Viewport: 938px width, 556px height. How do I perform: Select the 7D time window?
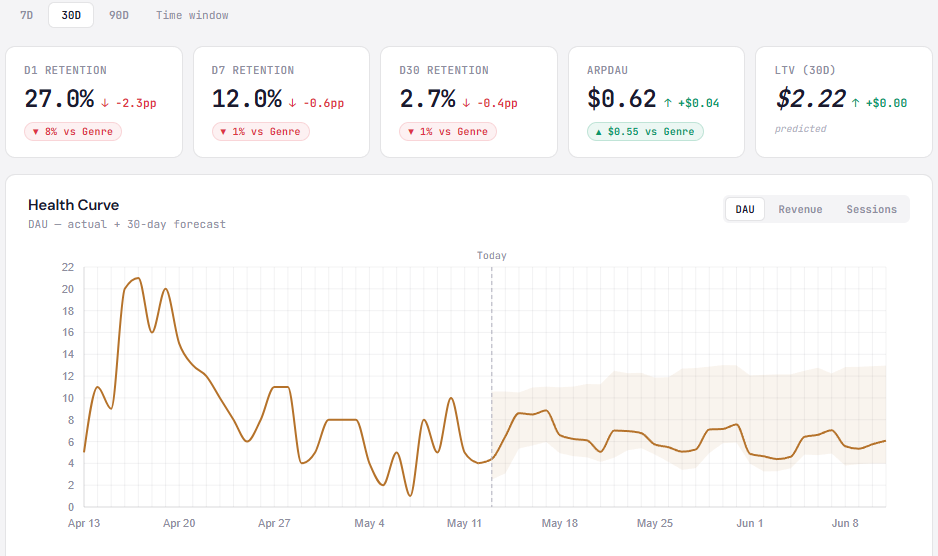click(x=27, y=15)
